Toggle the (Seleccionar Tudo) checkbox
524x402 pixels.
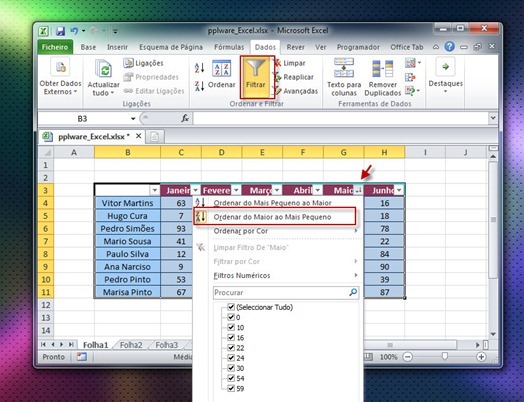click(x=231, y=307)
